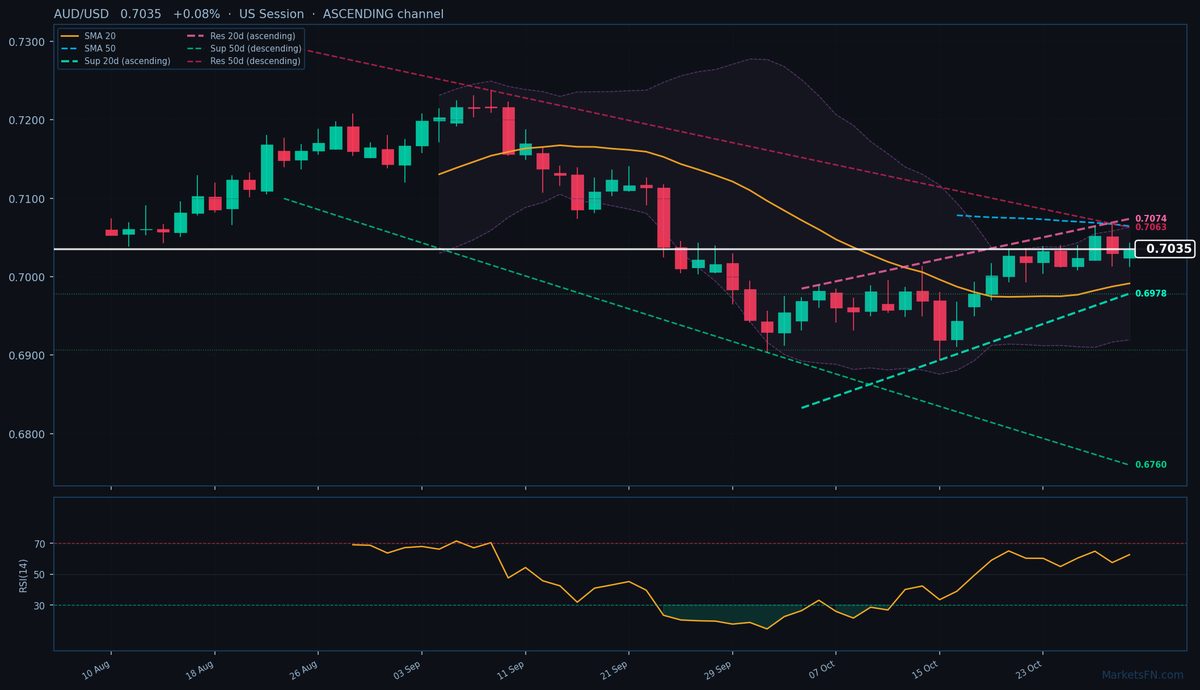Click the 0.6900 price axis label
1200x690 pixels.
pos(26,356)
